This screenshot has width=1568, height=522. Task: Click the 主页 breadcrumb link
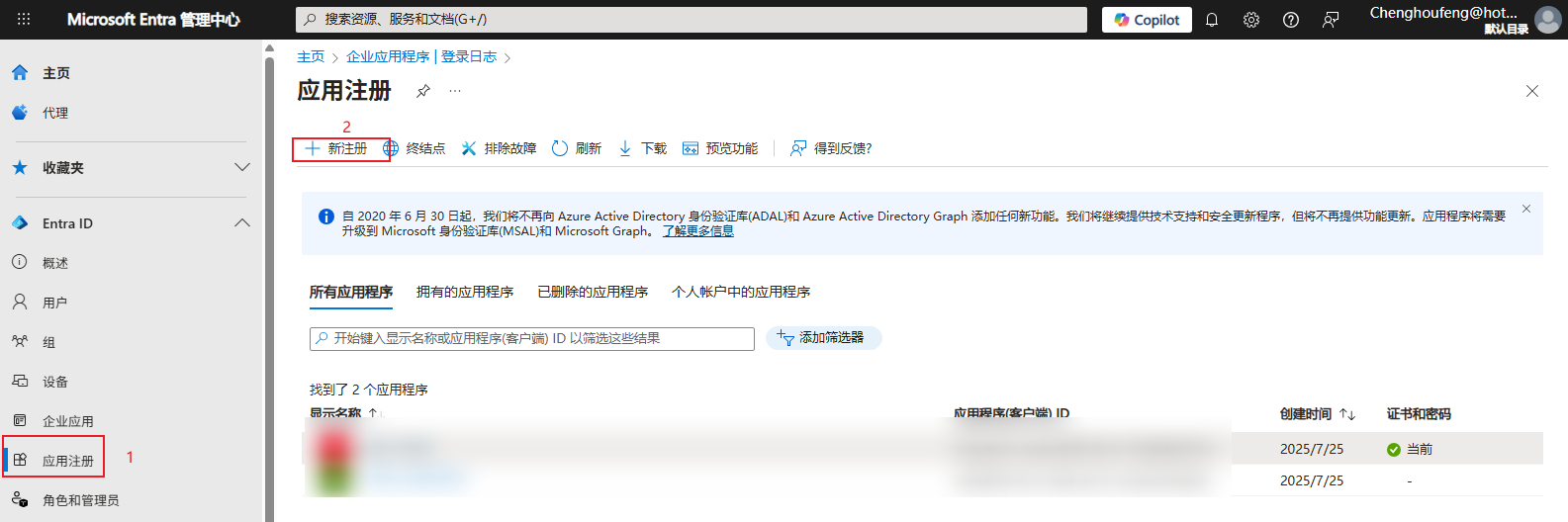311,57
